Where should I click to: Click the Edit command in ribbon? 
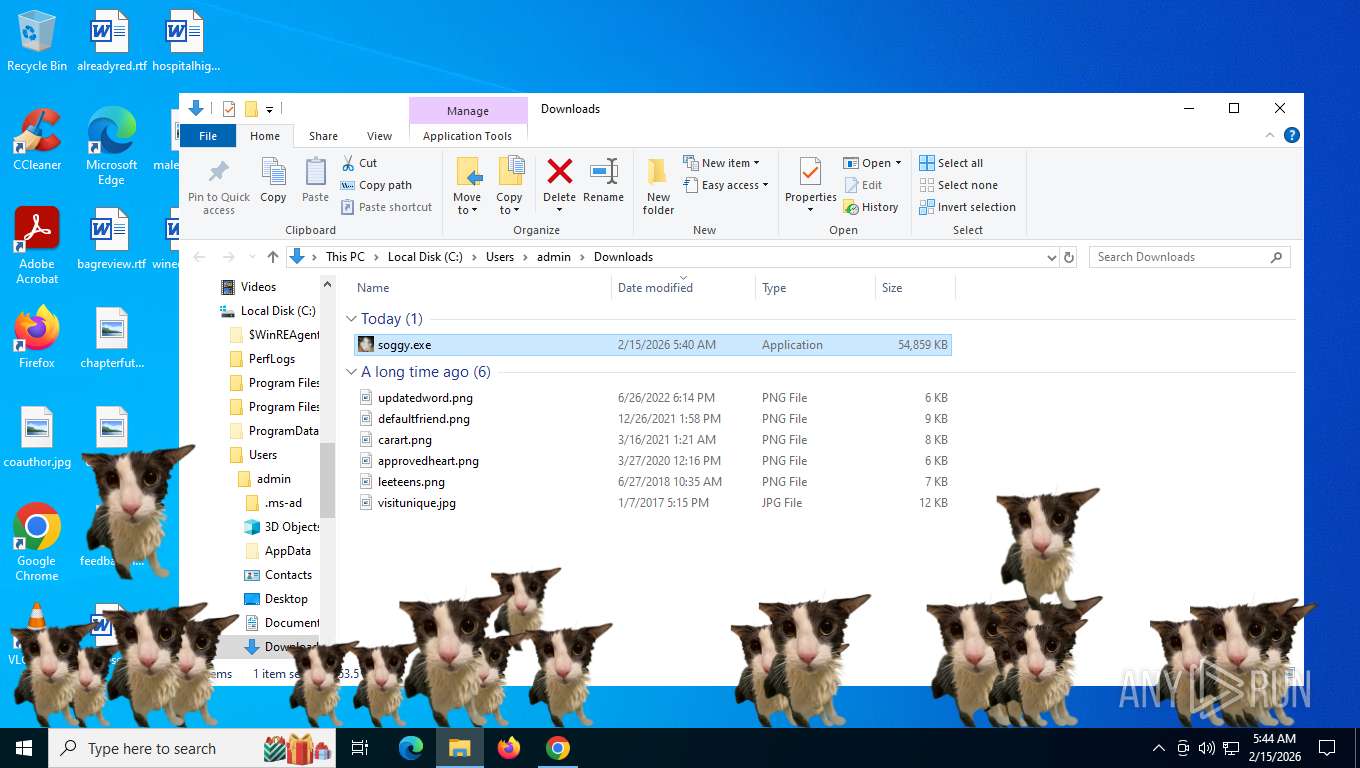tap(863, 185)
